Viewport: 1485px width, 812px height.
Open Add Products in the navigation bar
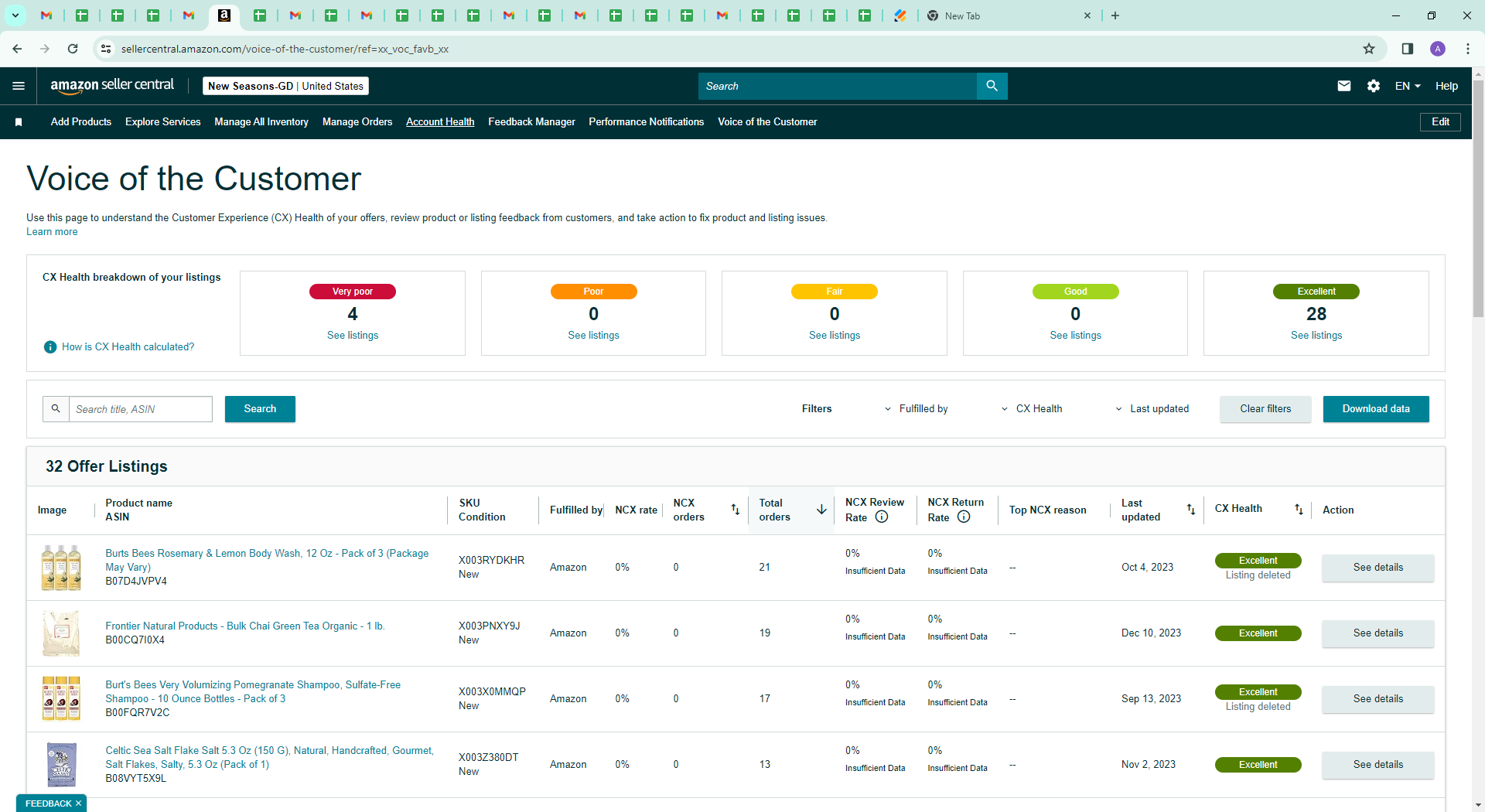point(81,122)
